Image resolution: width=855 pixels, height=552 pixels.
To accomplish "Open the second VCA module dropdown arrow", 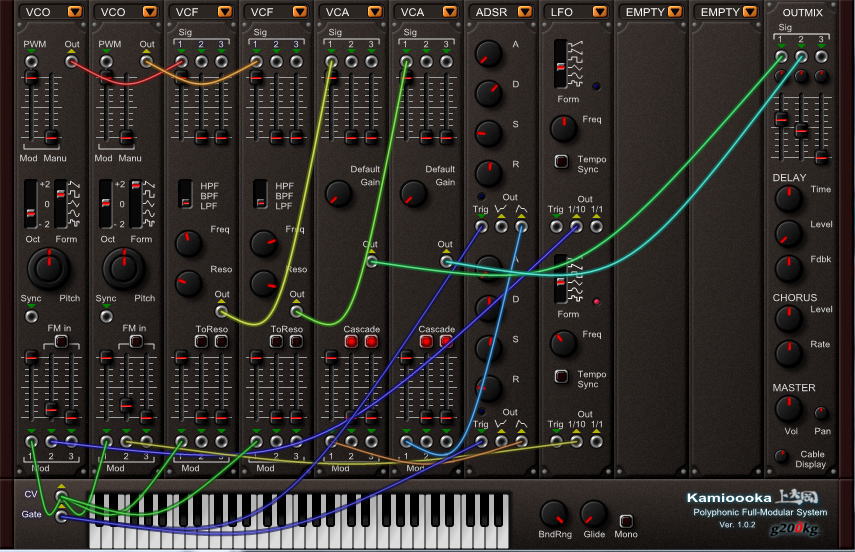I will point(450,11).
